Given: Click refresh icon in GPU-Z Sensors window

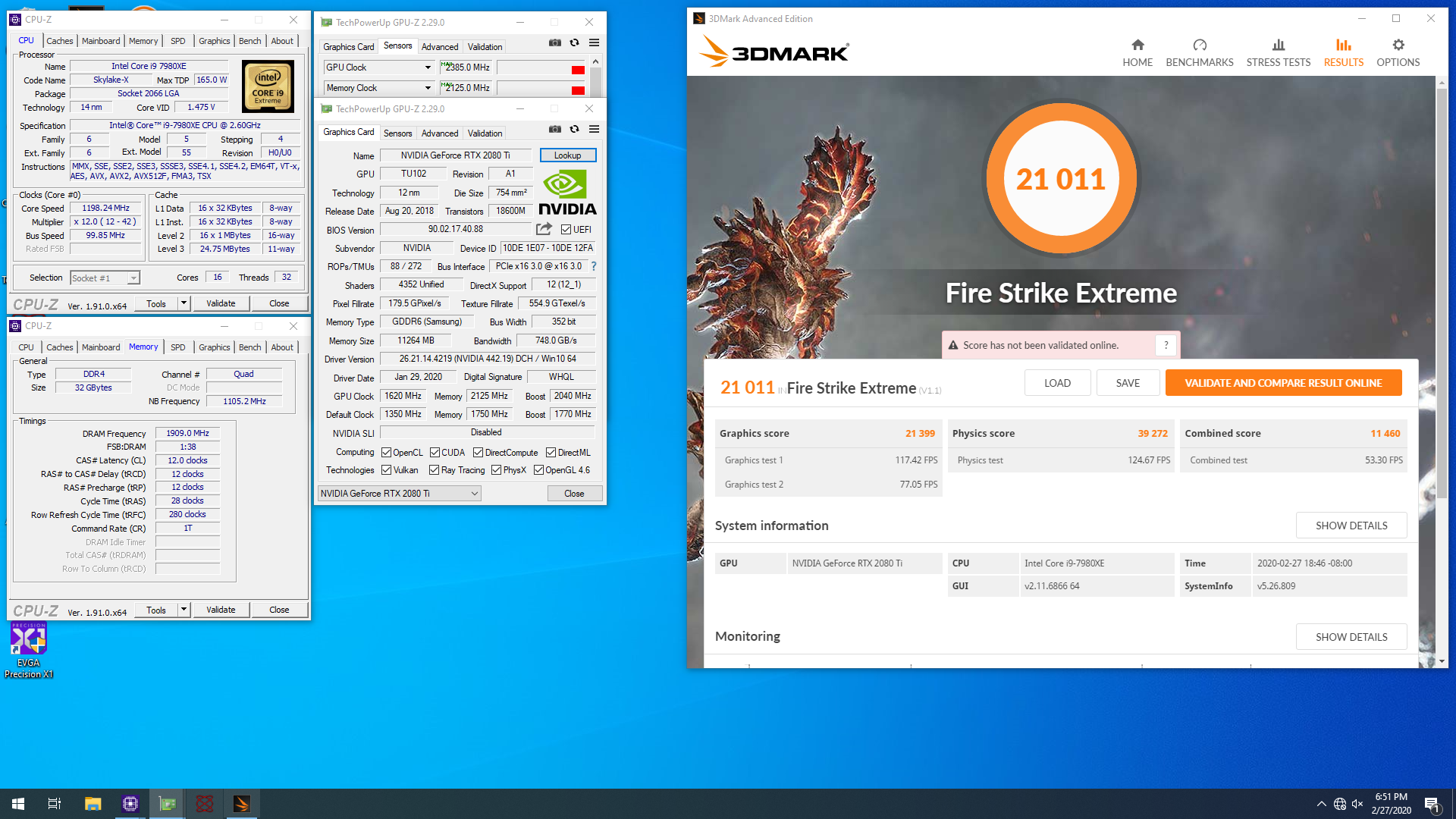Looking at the screenshot, I should pyautogui.click(x=575, y=43).
